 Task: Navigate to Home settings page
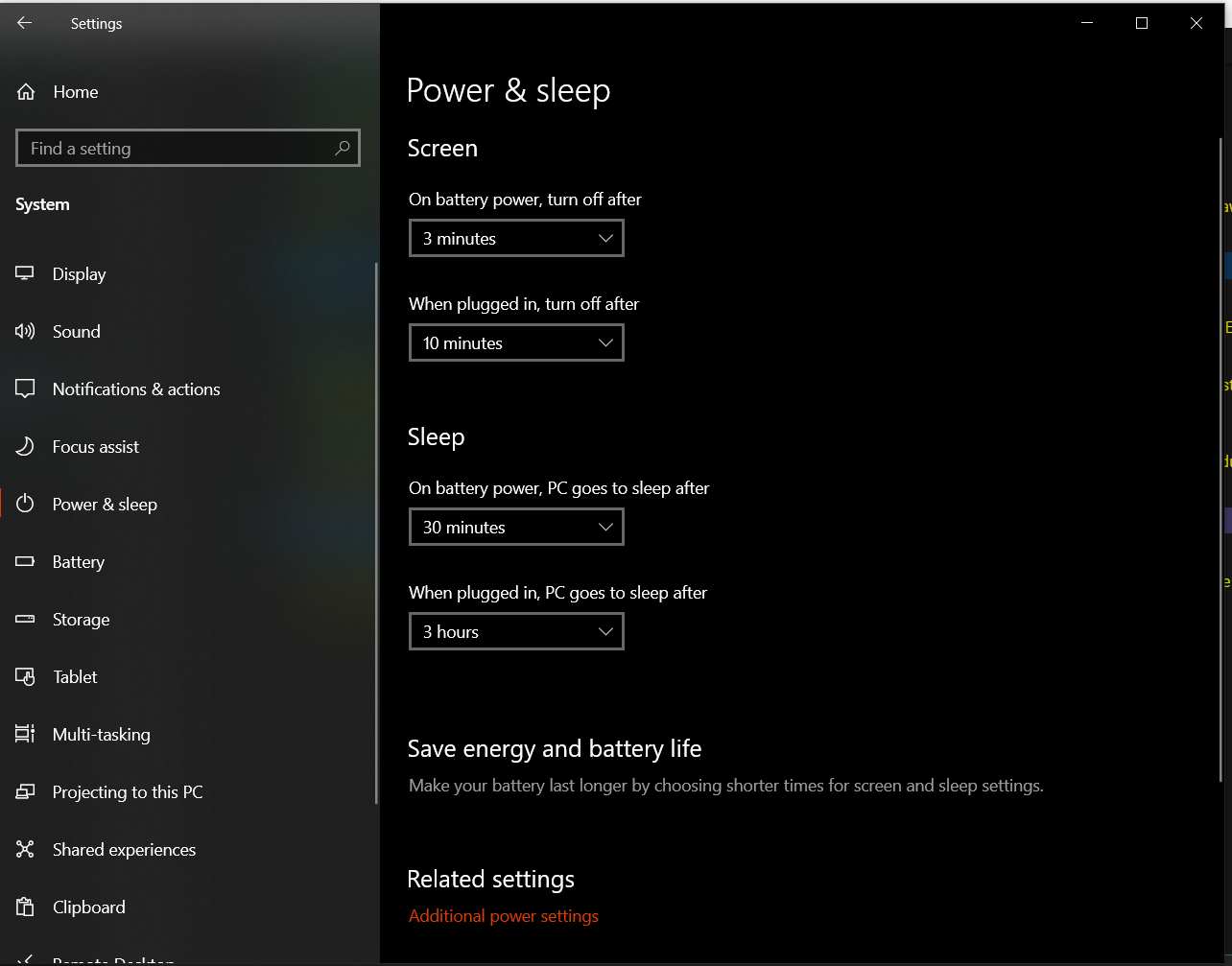pyautogui.click(x=75, y=91)
